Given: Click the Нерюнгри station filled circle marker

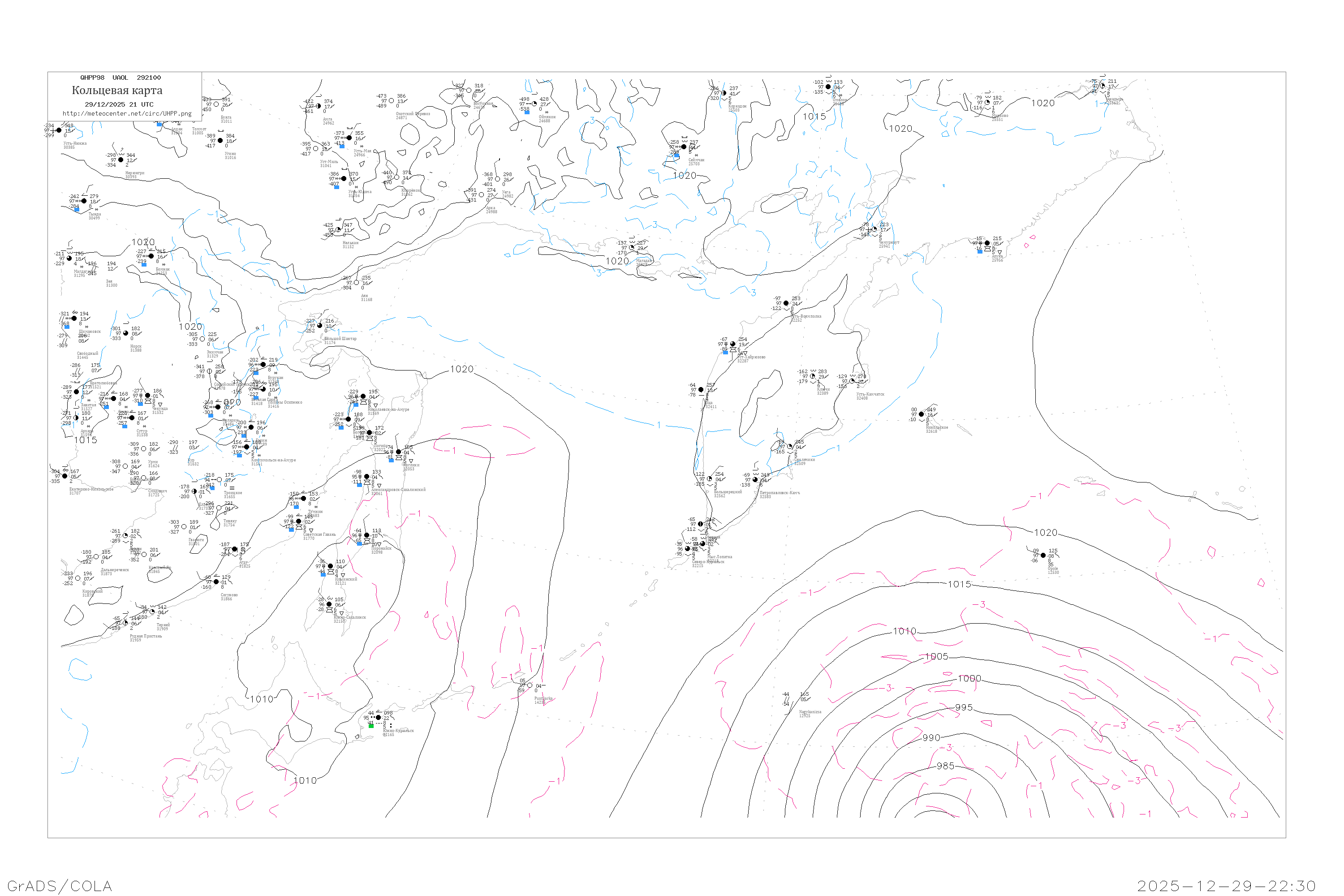Looking at the screenshot, I should (121, 160).
